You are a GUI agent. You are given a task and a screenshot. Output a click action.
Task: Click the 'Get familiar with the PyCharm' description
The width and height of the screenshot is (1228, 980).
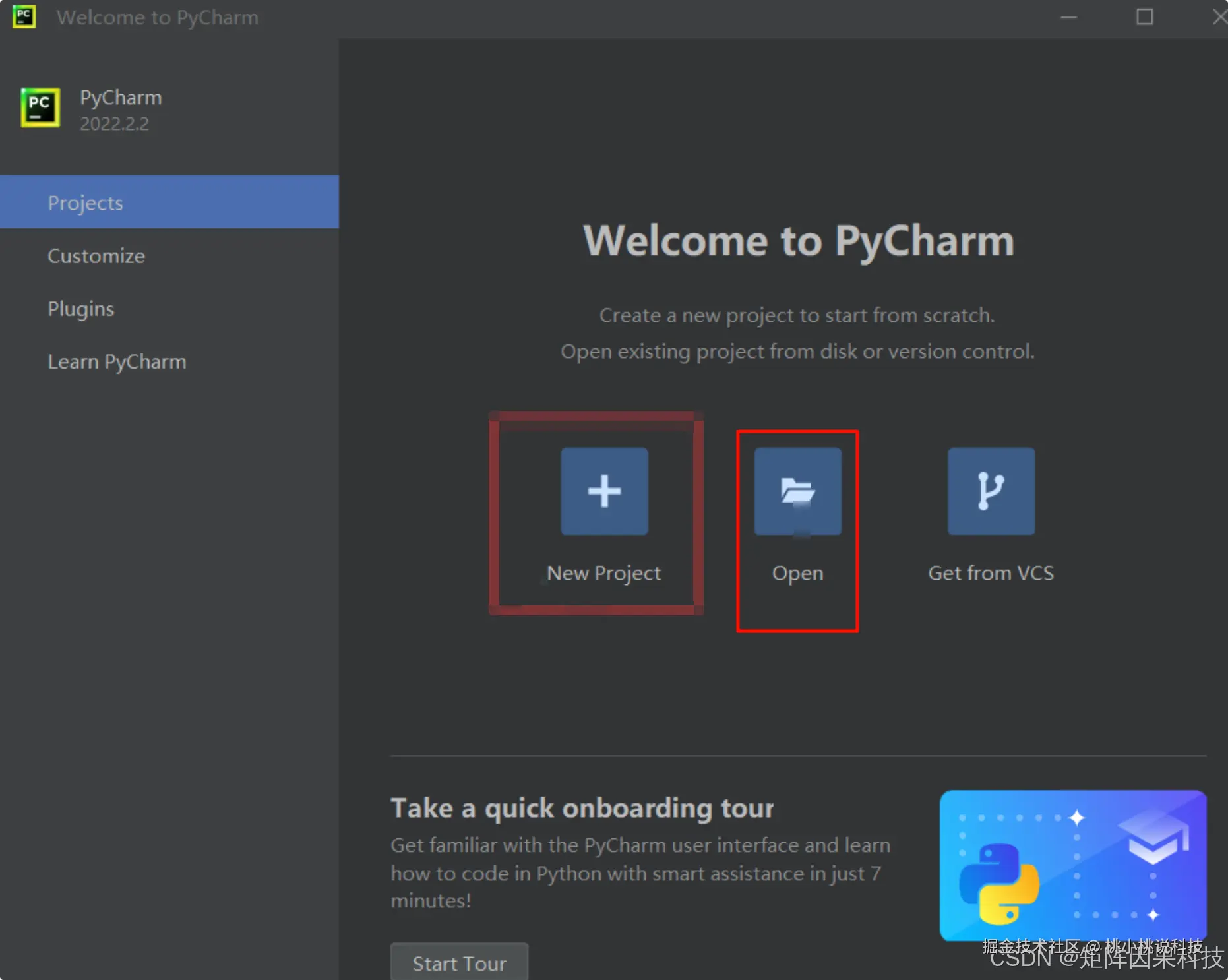click(x=641, y=873)
